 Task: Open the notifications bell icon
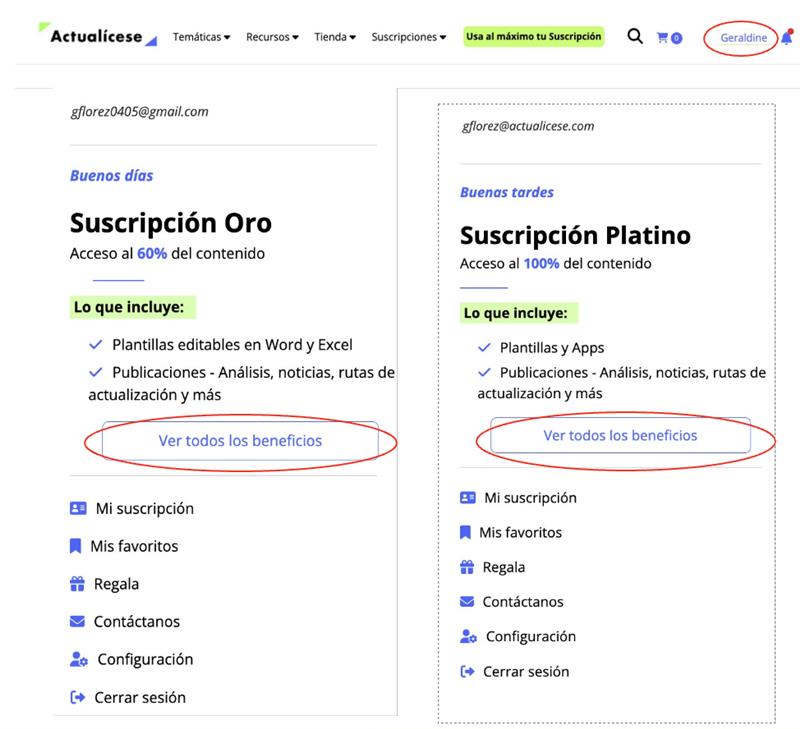[x=787, y=37]
